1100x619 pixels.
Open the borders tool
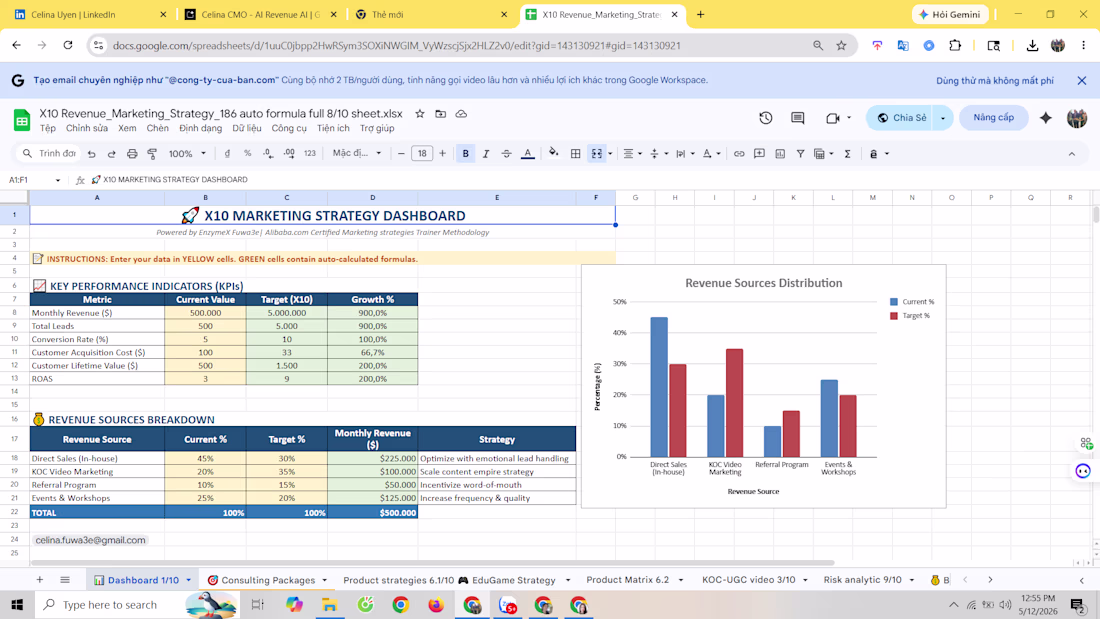(x=575, y=154)
